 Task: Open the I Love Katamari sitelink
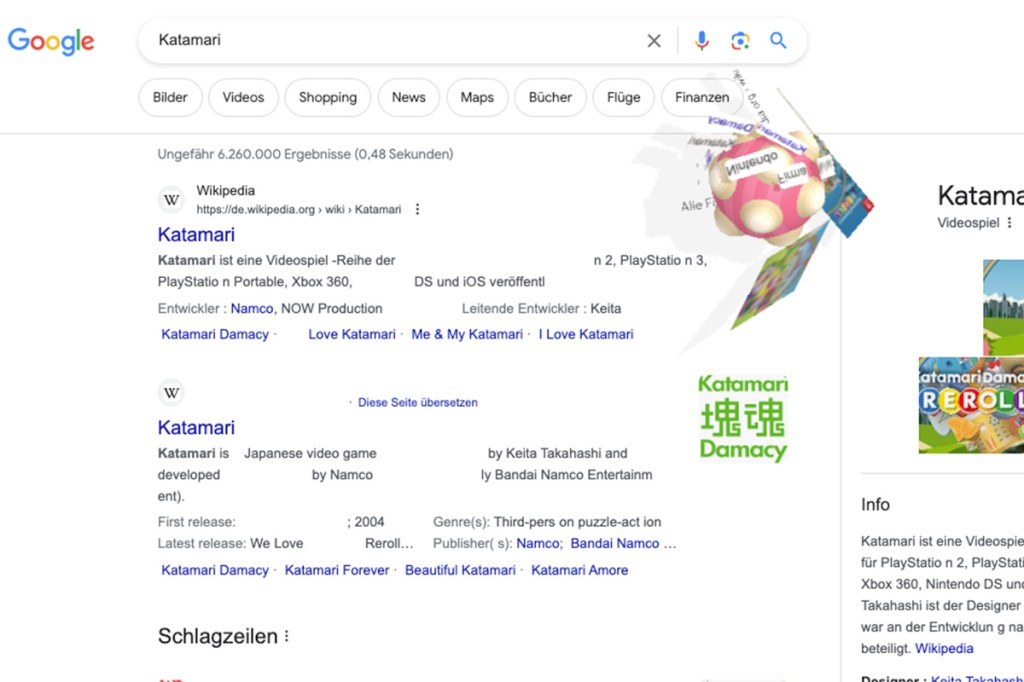[x=586, y=334]
